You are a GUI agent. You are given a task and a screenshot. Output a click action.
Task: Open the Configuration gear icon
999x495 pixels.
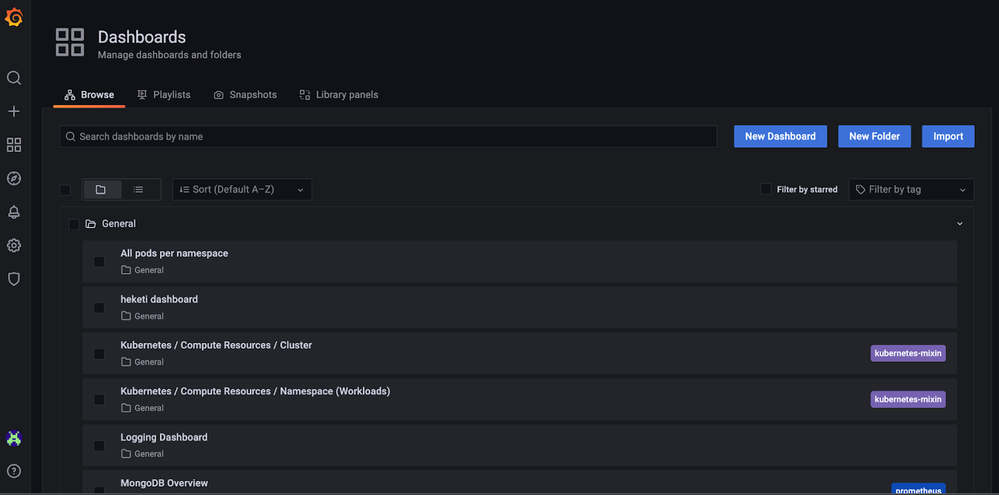(x=14, y=246)
